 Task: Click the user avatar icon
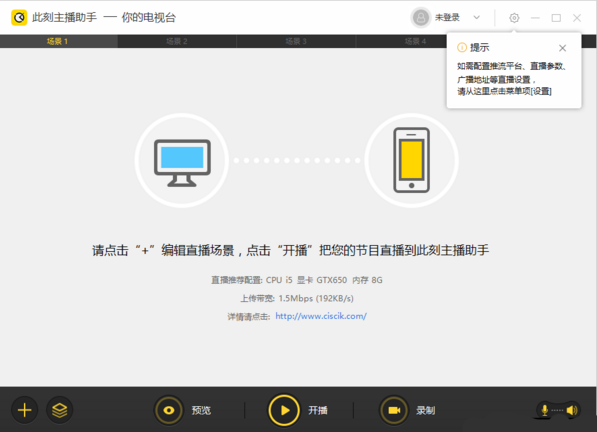pos(421,18)
